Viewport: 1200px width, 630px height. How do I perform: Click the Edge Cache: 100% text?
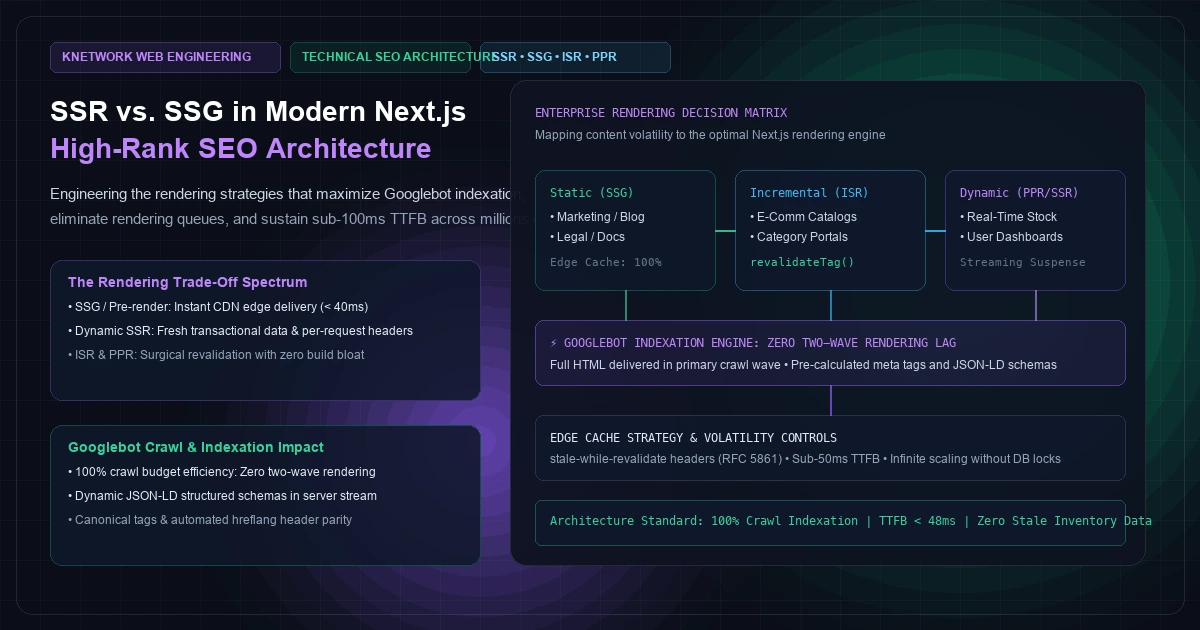[606, 262]
